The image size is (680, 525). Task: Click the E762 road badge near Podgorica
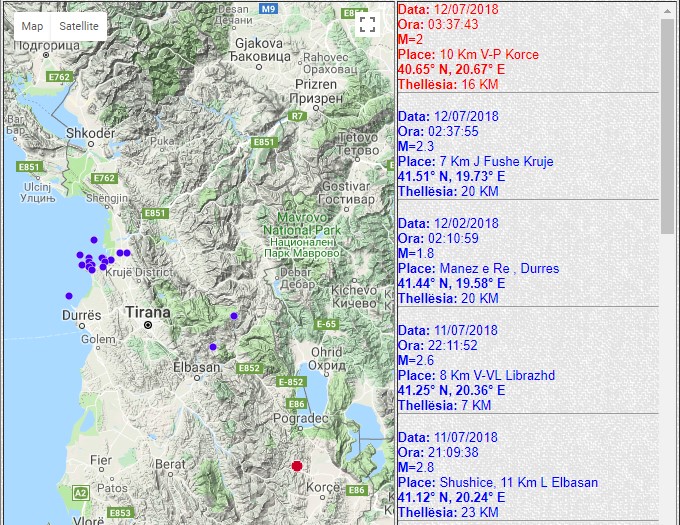[59, 77]
